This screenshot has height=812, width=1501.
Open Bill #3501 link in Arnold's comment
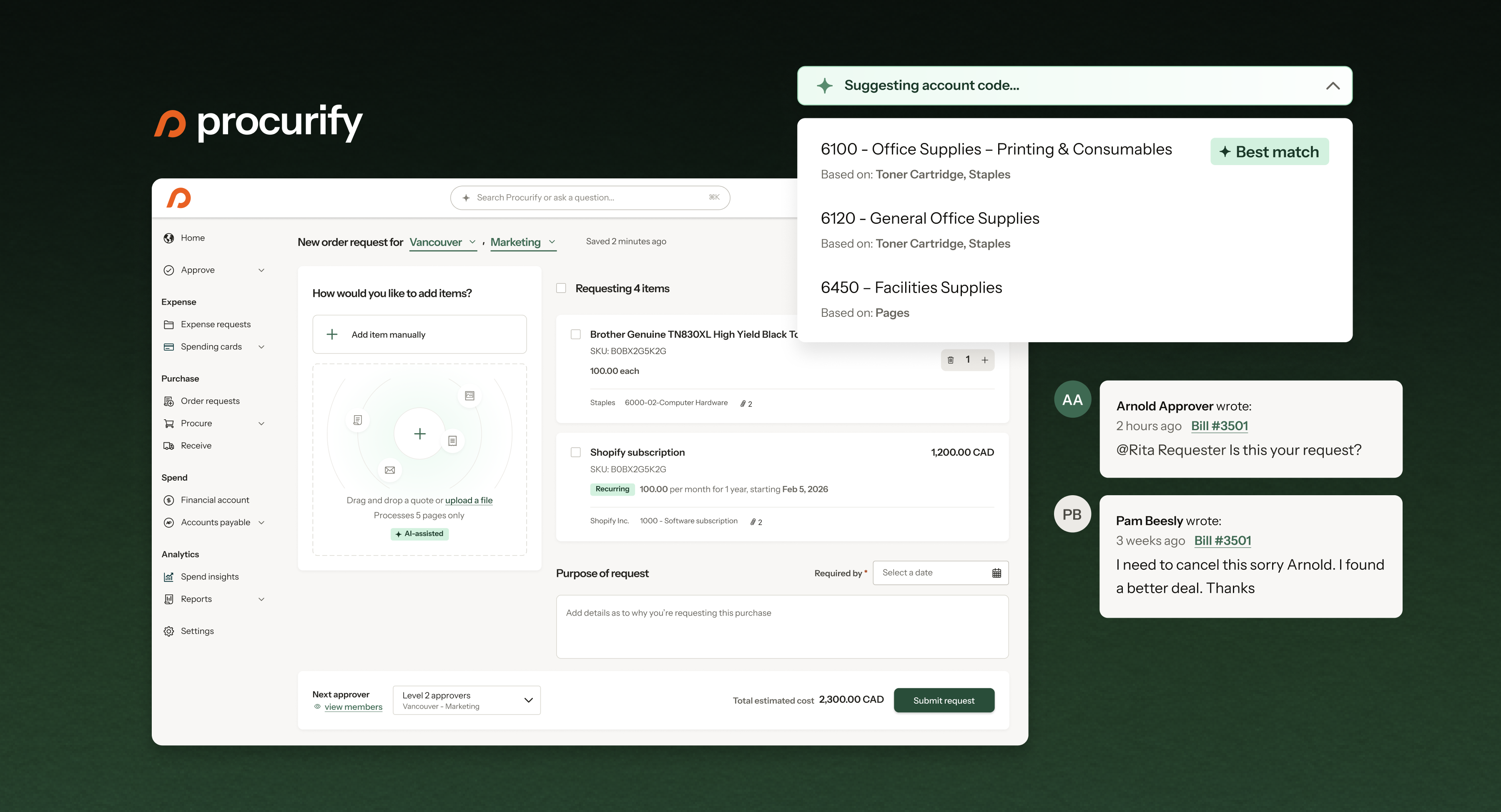1219,426
